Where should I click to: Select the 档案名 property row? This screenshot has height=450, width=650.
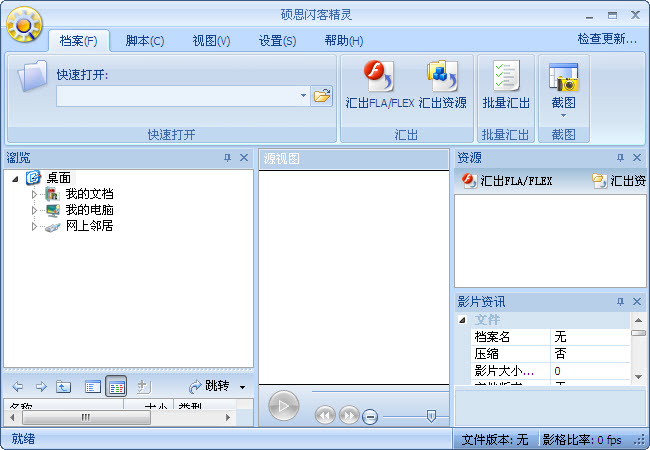click(x=551, y=337)
